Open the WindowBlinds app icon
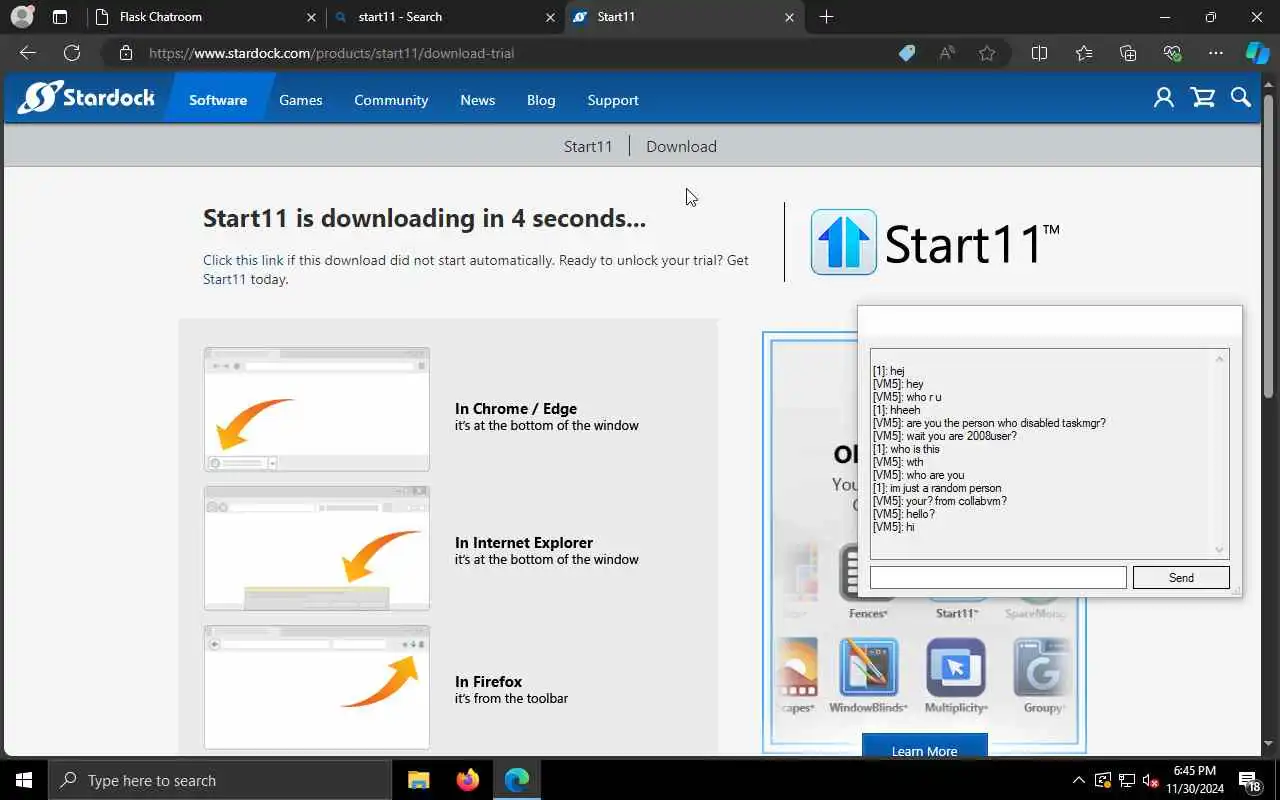This screenshot has width=1280, height=800. click(868, 667)
